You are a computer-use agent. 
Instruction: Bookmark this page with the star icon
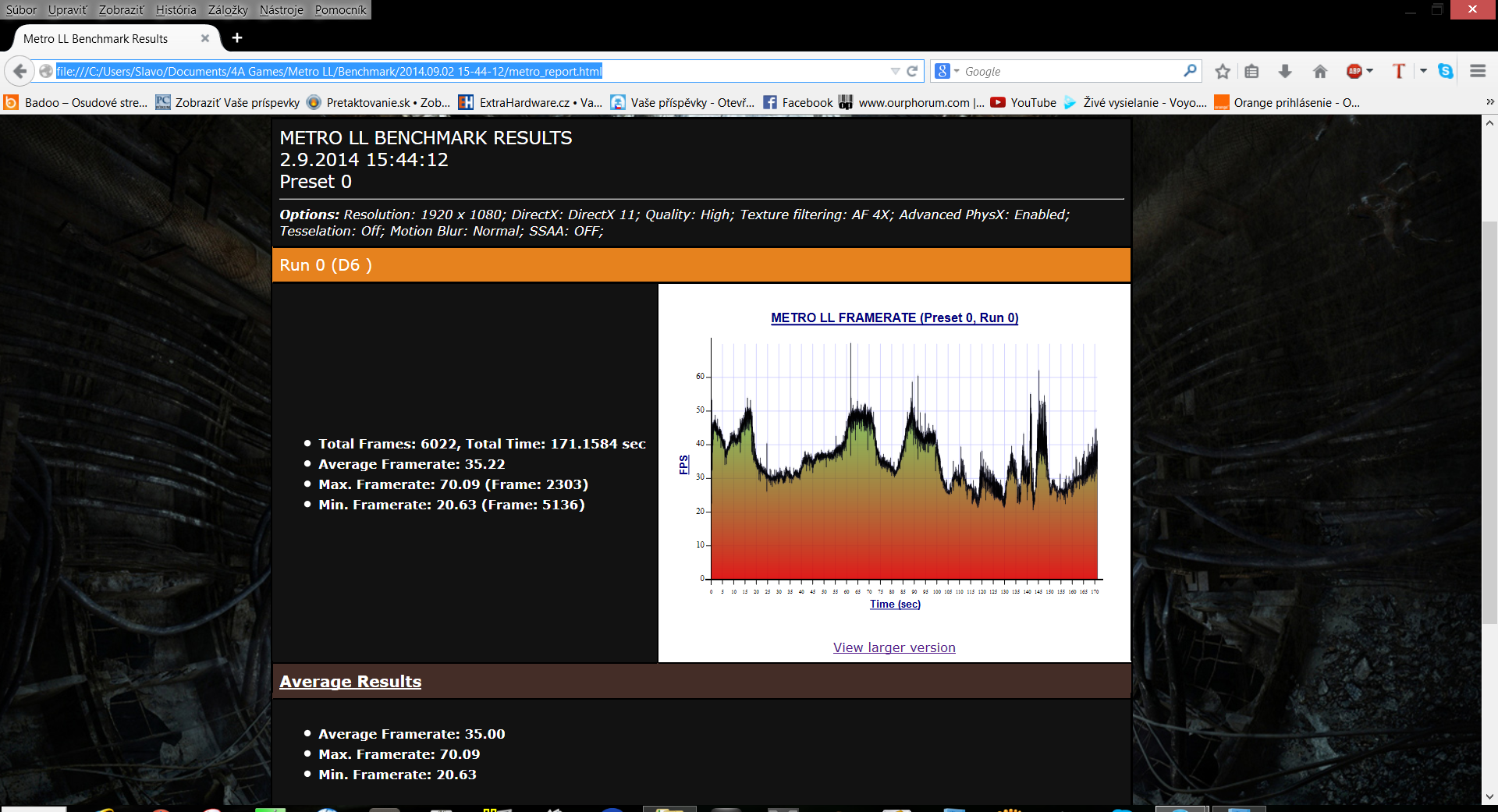(x=1223, y=71)
